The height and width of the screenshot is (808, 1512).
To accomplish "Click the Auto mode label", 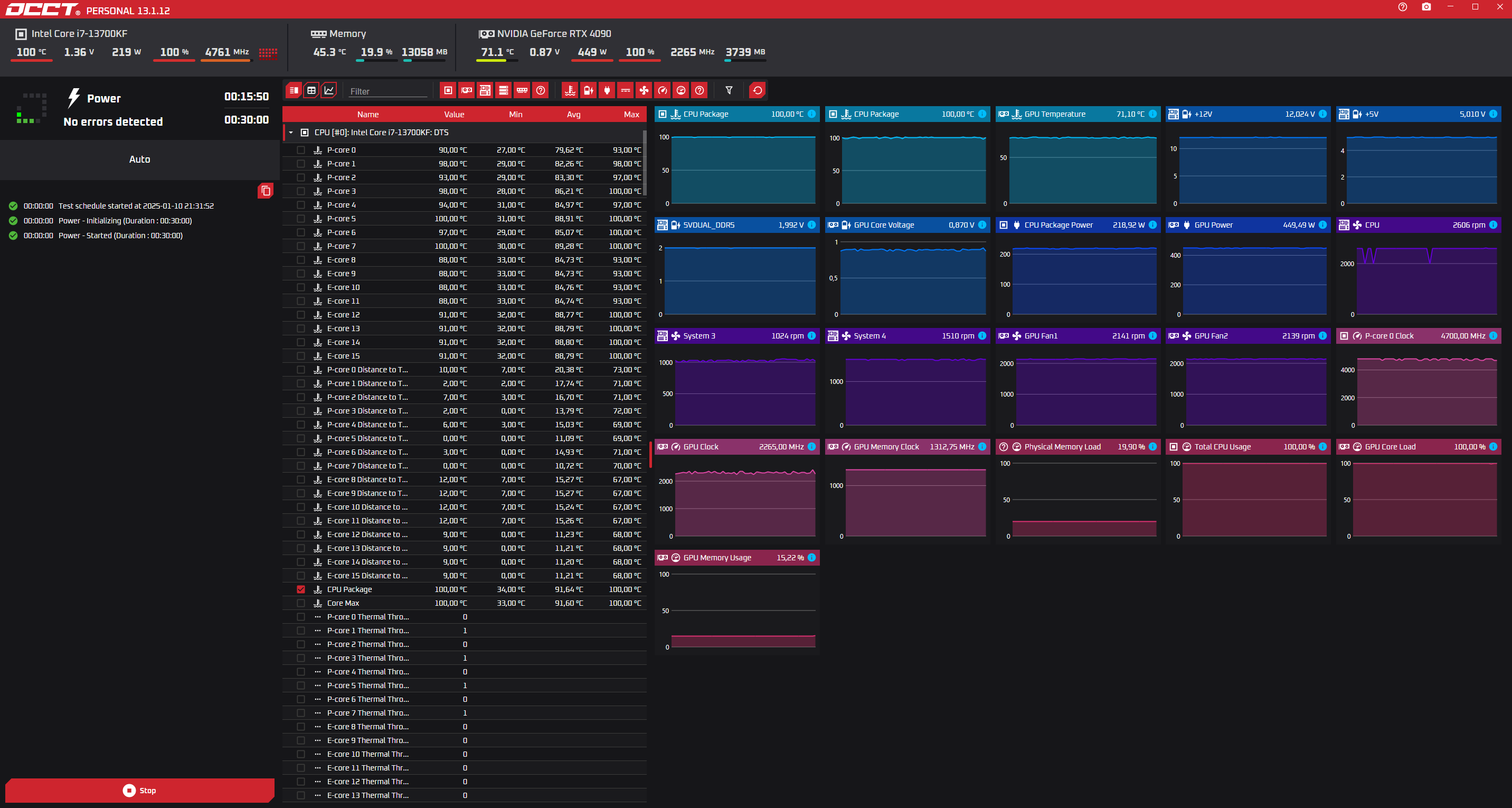I will pos(140,159).
